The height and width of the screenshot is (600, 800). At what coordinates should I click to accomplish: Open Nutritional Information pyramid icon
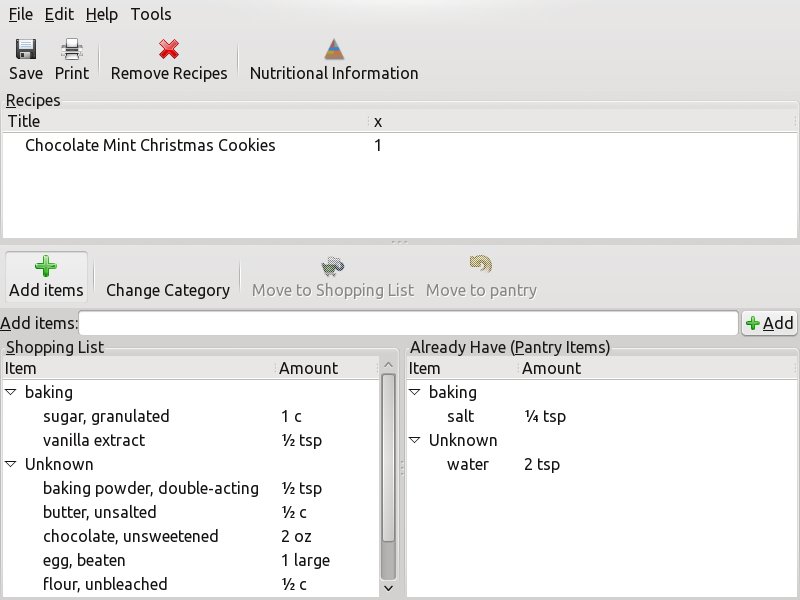[x=334, y=49]
